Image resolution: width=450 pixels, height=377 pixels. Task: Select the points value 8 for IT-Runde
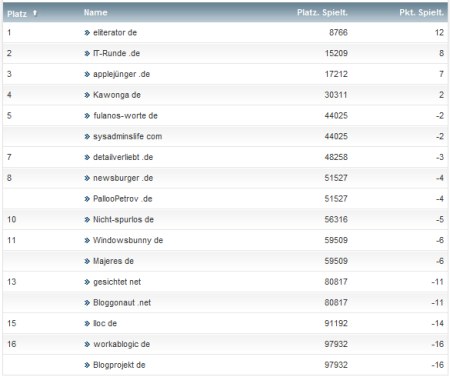[x=441, y=53]
